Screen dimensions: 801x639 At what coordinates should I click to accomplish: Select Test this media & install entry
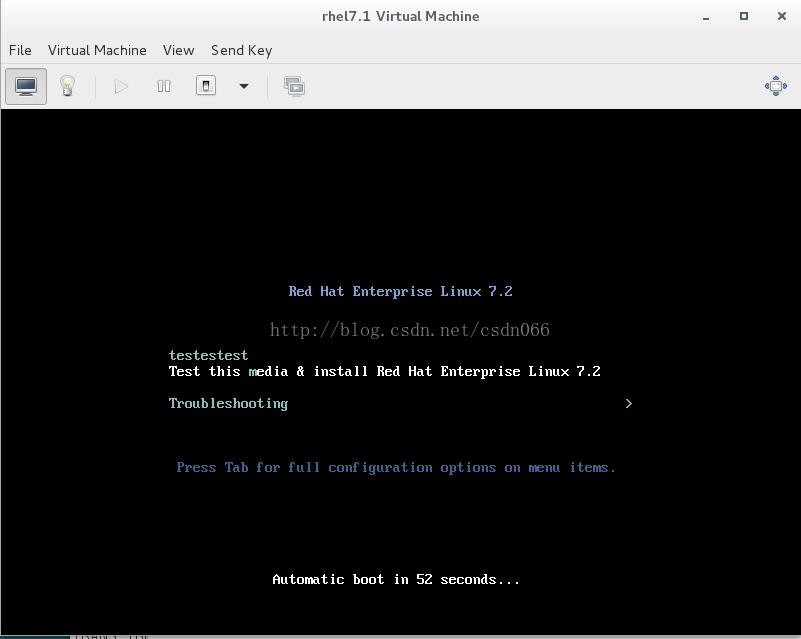[x=385, y=371]
